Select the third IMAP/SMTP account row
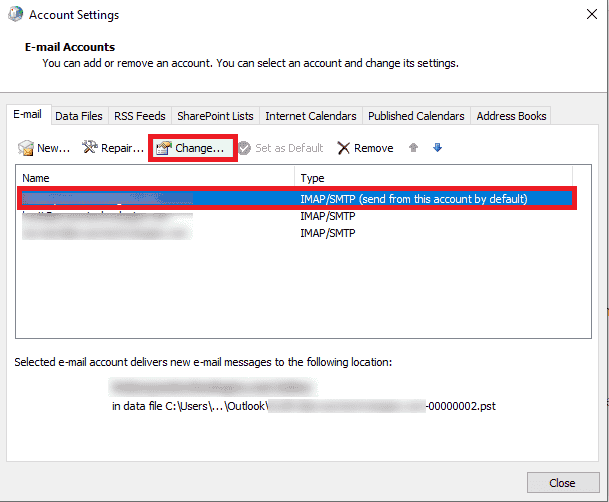 [297, 233]
